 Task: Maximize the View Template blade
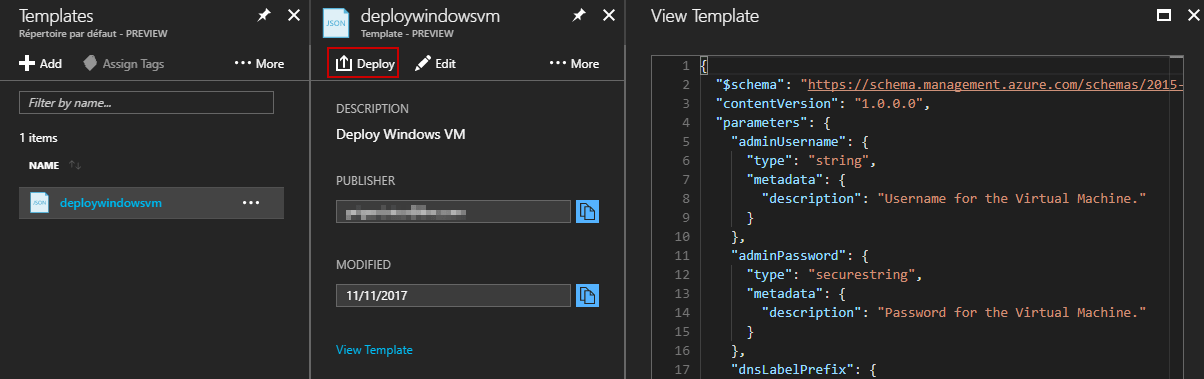tap(1163, 15)
